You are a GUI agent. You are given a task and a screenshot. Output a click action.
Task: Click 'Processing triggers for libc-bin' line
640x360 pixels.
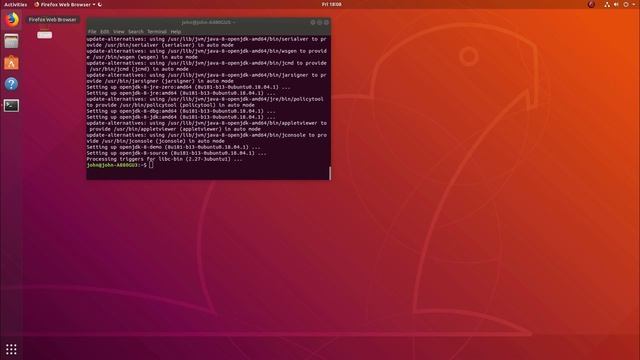[164, 159]
